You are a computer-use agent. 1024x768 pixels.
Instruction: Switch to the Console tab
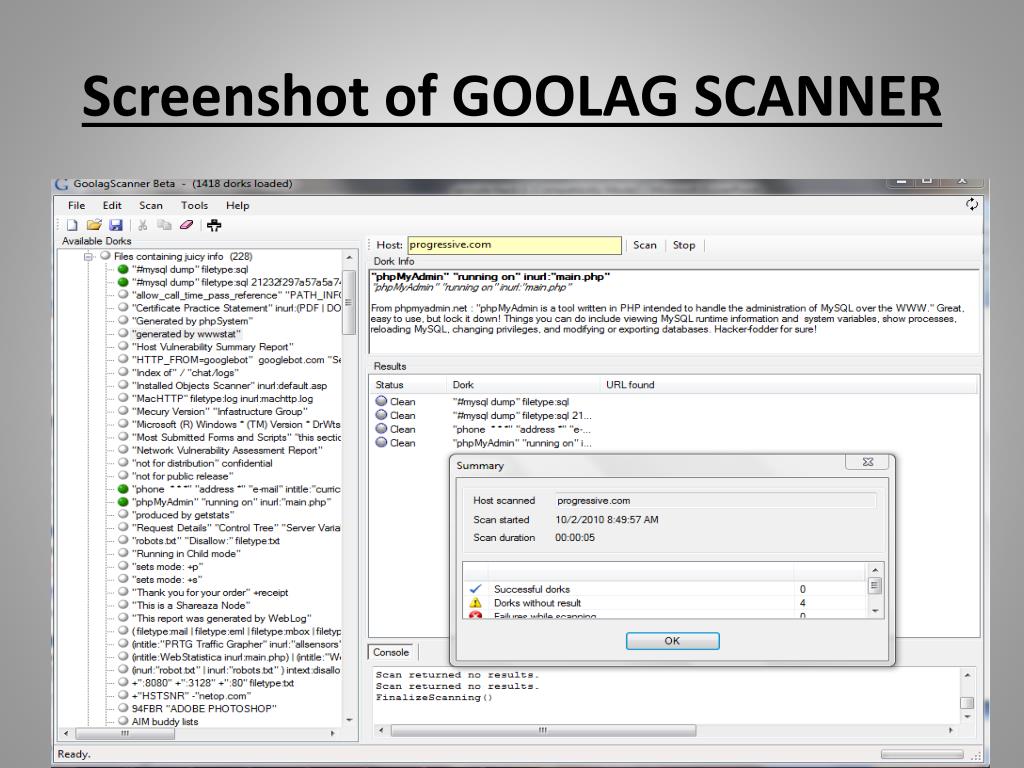pos(391,652)
